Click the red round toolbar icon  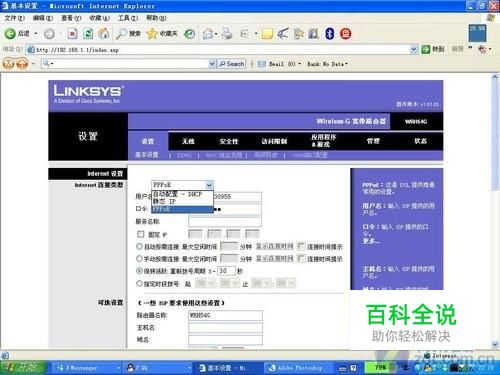[346, 34]
